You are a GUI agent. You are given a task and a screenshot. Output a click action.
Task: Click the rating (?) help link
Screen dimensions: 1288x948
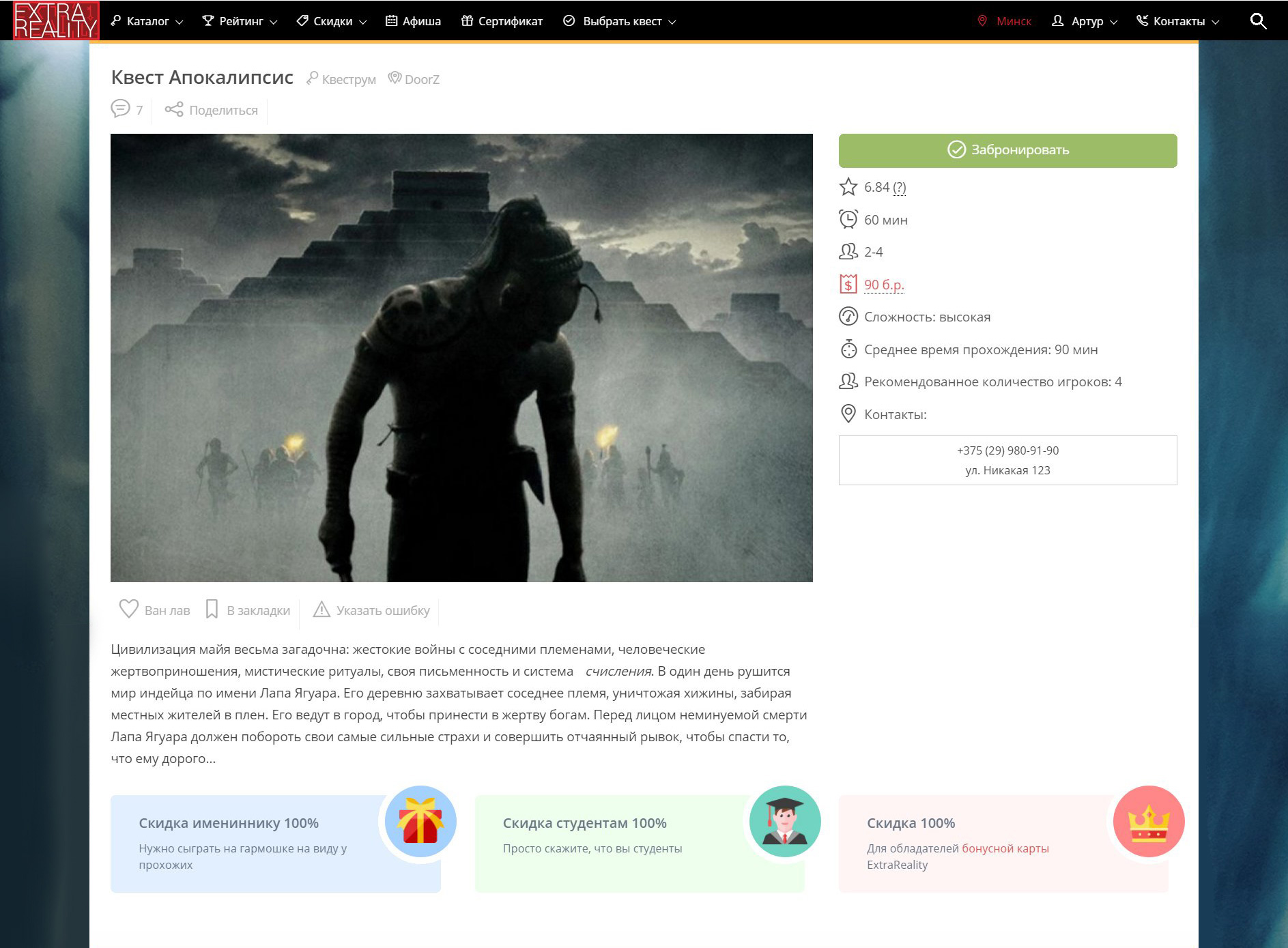point(900,188)
